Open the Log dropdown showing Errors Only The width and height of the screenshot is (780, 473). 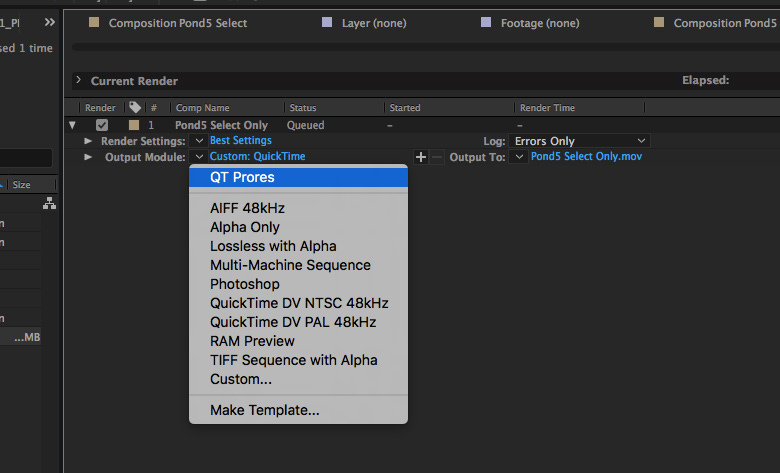click(580, 141)
